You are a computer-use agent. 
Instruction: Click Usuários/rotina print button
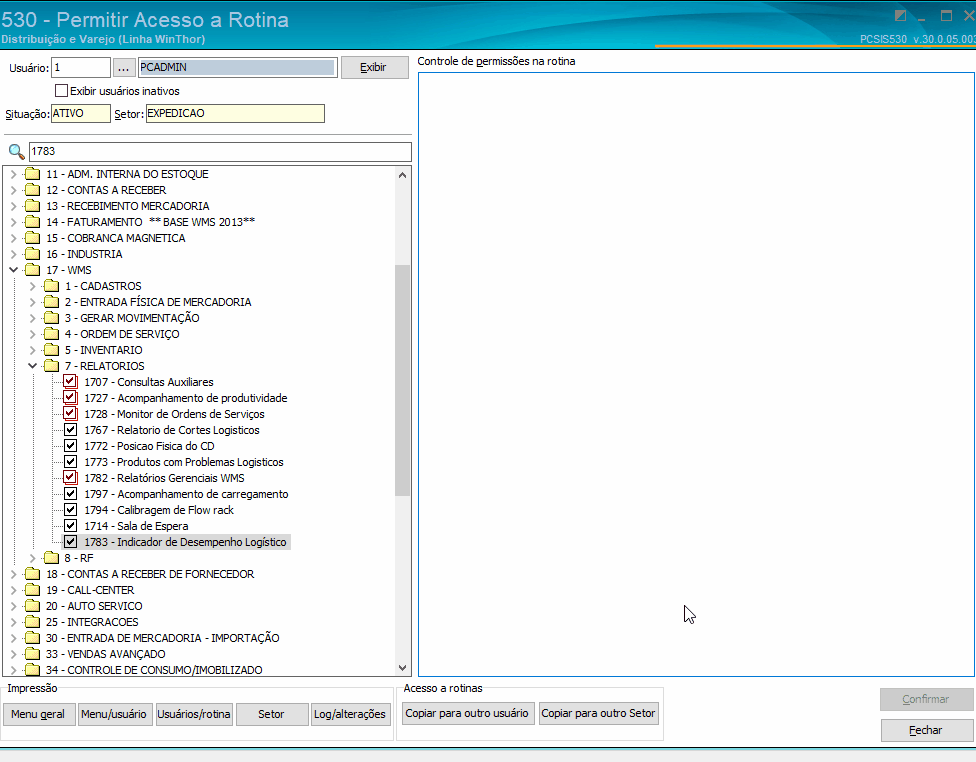click(194, 714)
